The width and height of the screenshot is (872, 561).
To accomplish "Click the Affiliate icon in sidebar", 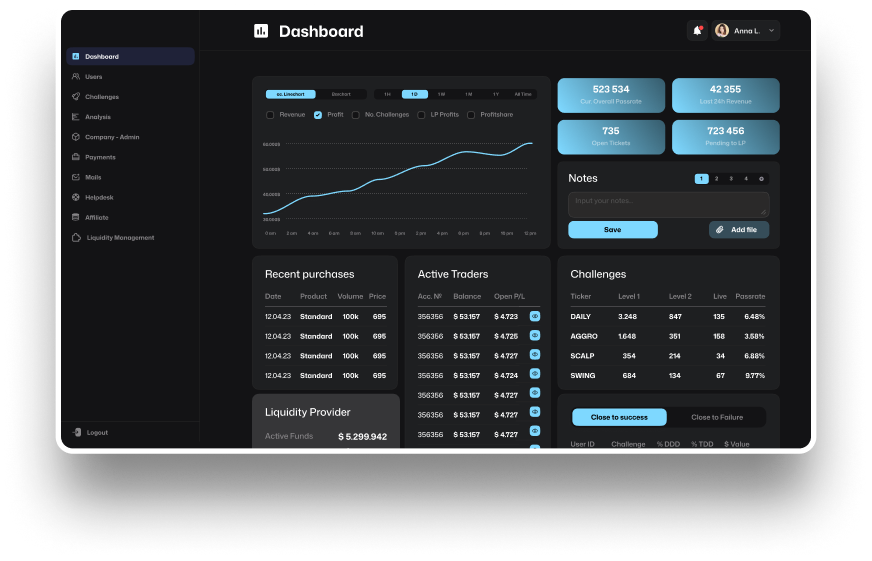I will 76,217.
